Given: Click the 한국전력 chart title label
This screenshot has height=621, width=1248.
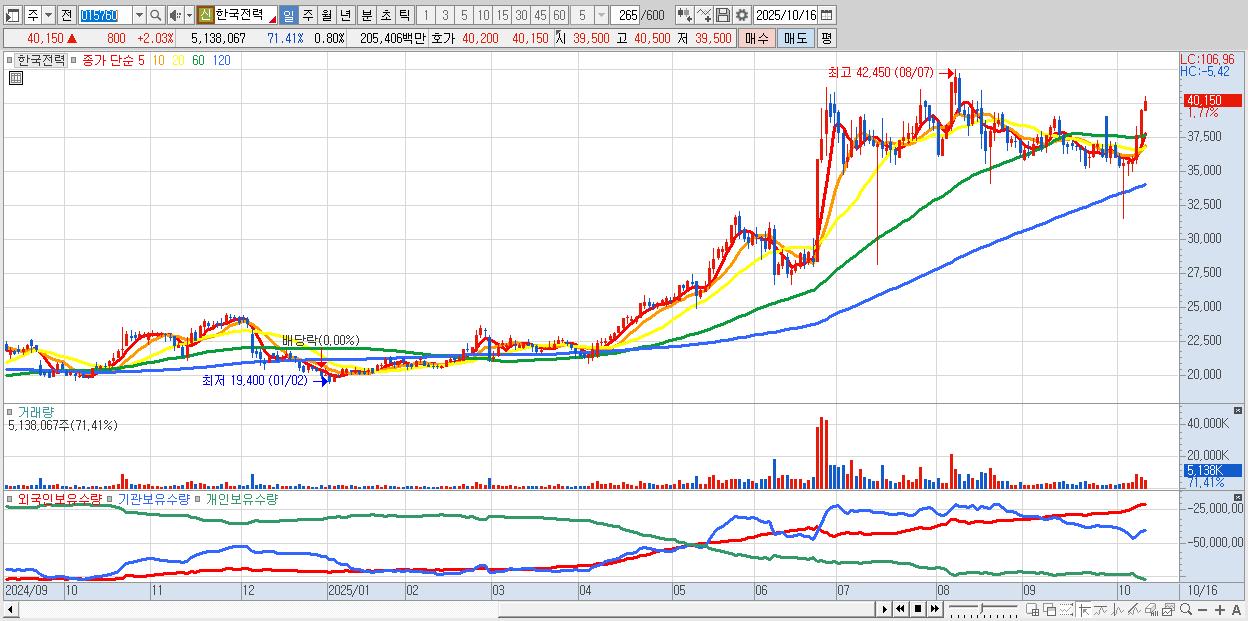Looking at the screenshot, I should [x=41, y=60].
